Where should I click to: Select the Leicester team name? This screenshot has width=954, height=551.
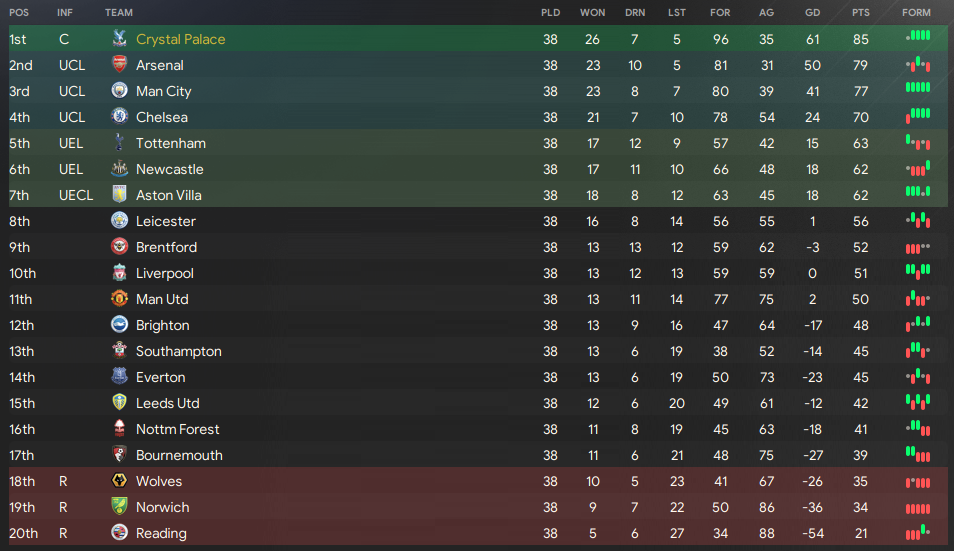[165, 221]
